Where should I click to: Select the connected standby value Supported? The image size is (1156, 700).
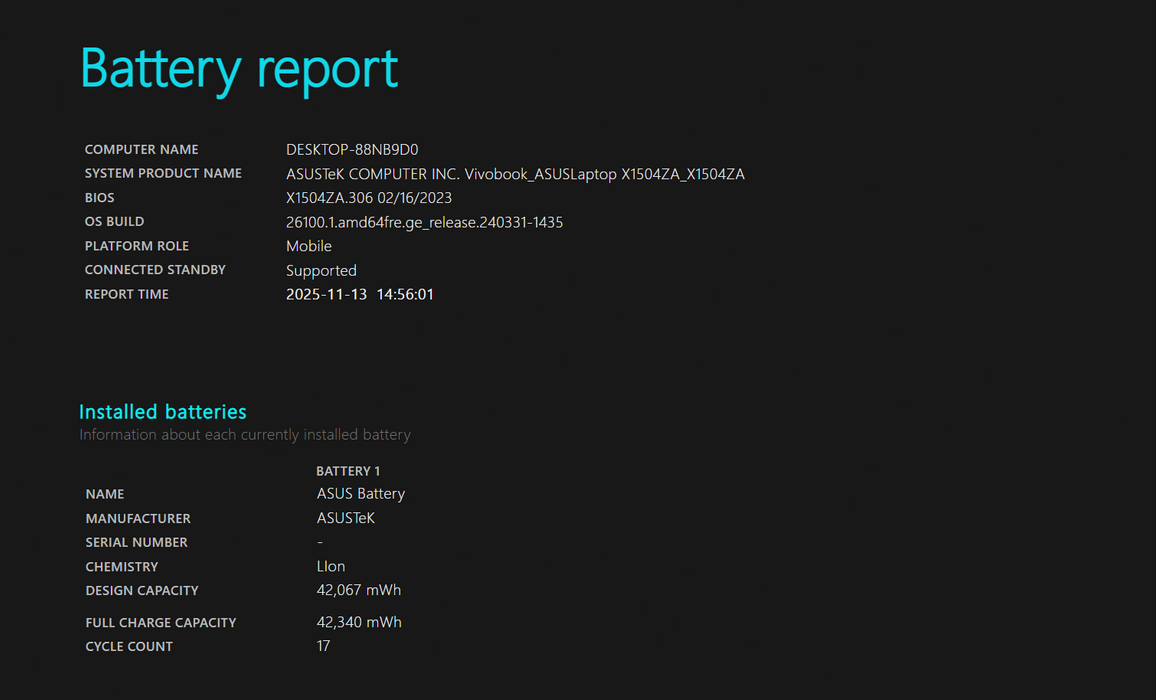point(321,271)
